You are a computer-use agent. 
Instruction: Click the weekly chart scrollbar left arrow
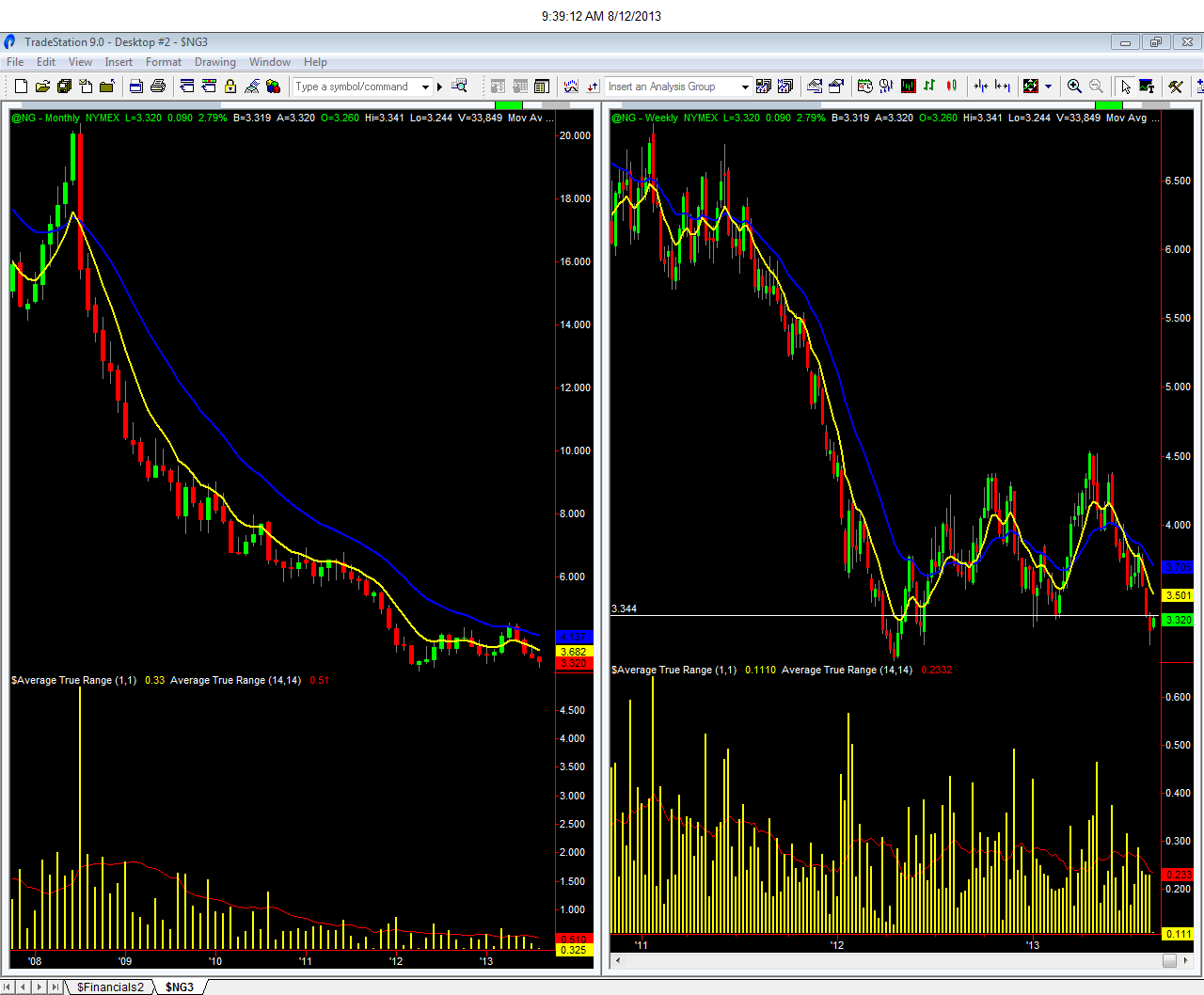point(618,960)
